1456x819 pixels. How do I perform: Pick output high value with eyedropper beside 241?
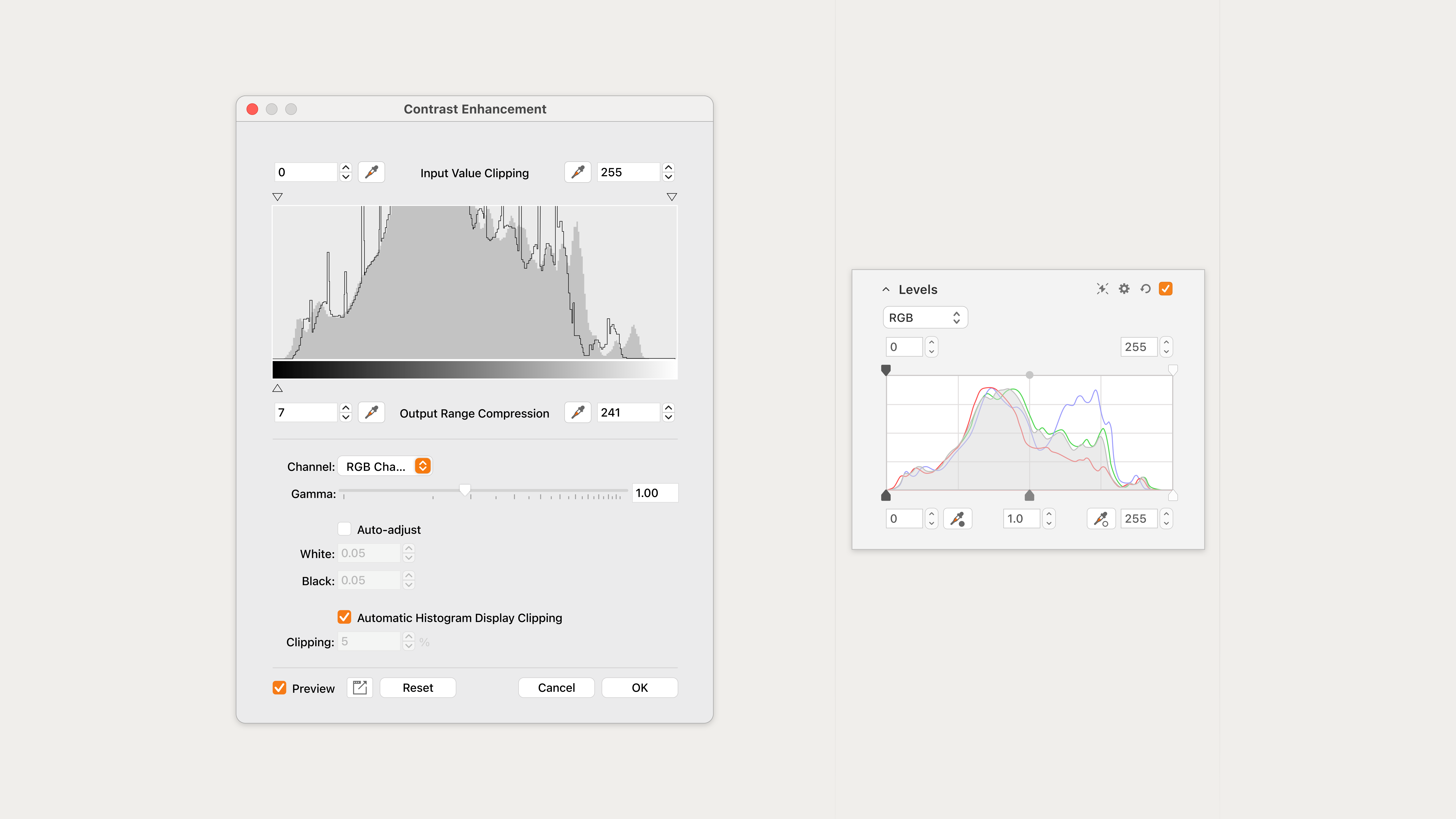point(578,413)
